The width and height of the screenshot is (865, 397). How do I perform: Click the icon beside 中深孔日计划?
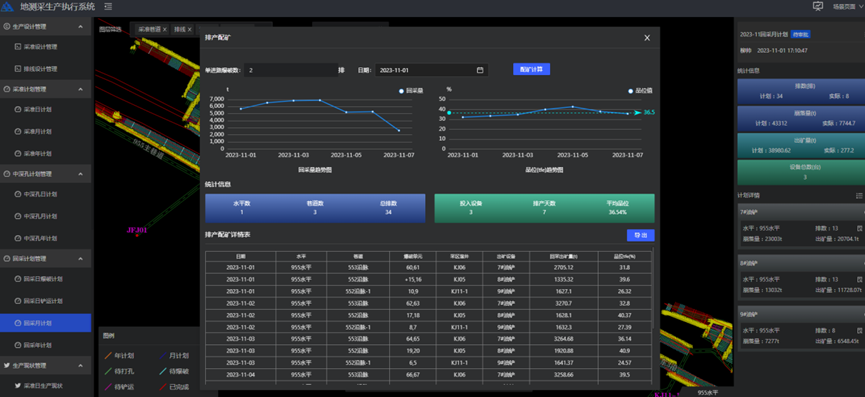click(x=18, y=194)
